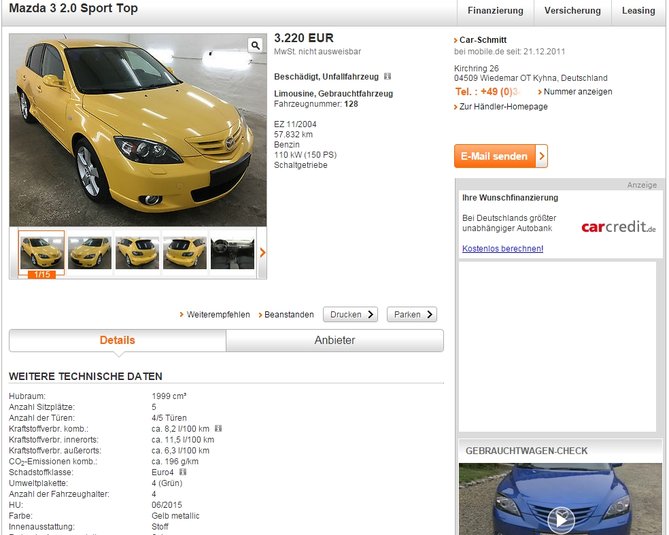669x535 pixels.
Task: Click the Beanstanden link
Action: (x=289, y=314)
